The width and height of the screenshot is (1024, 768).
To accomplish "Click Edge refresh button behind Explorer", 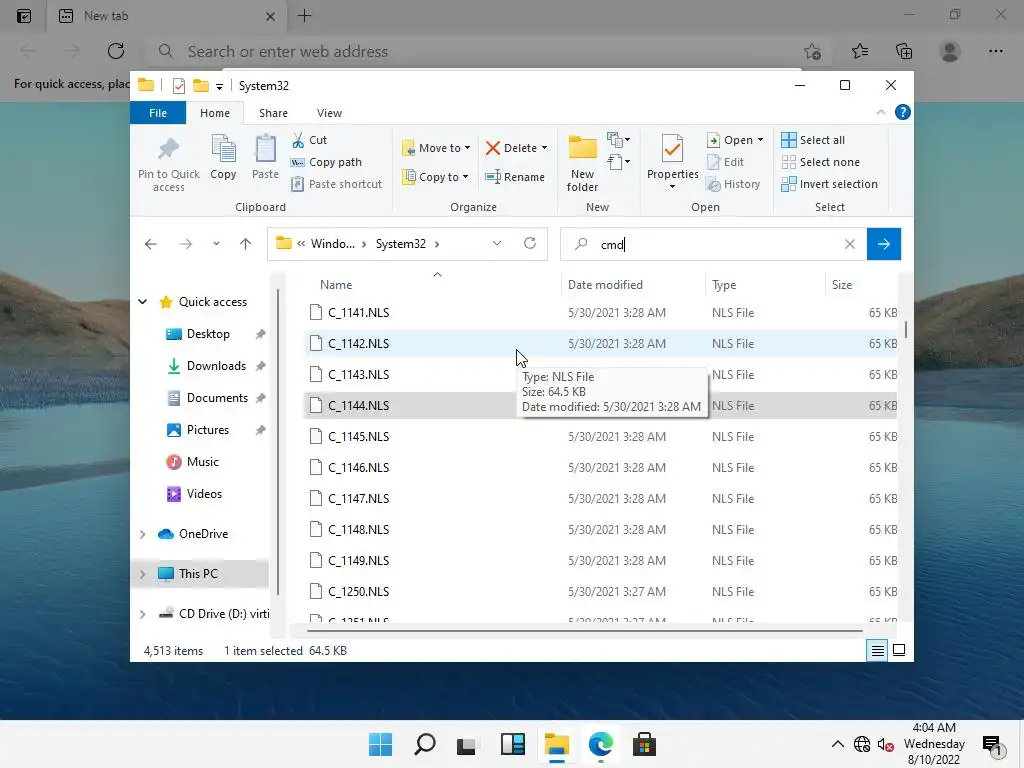I will 116,51.
